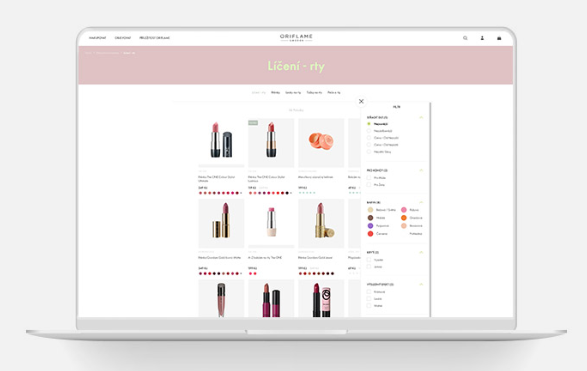Collapse the 'Pro koho' section chevron
Viewport: 587px width, 371px height.
pyautogui.click(x=421, y=170)
